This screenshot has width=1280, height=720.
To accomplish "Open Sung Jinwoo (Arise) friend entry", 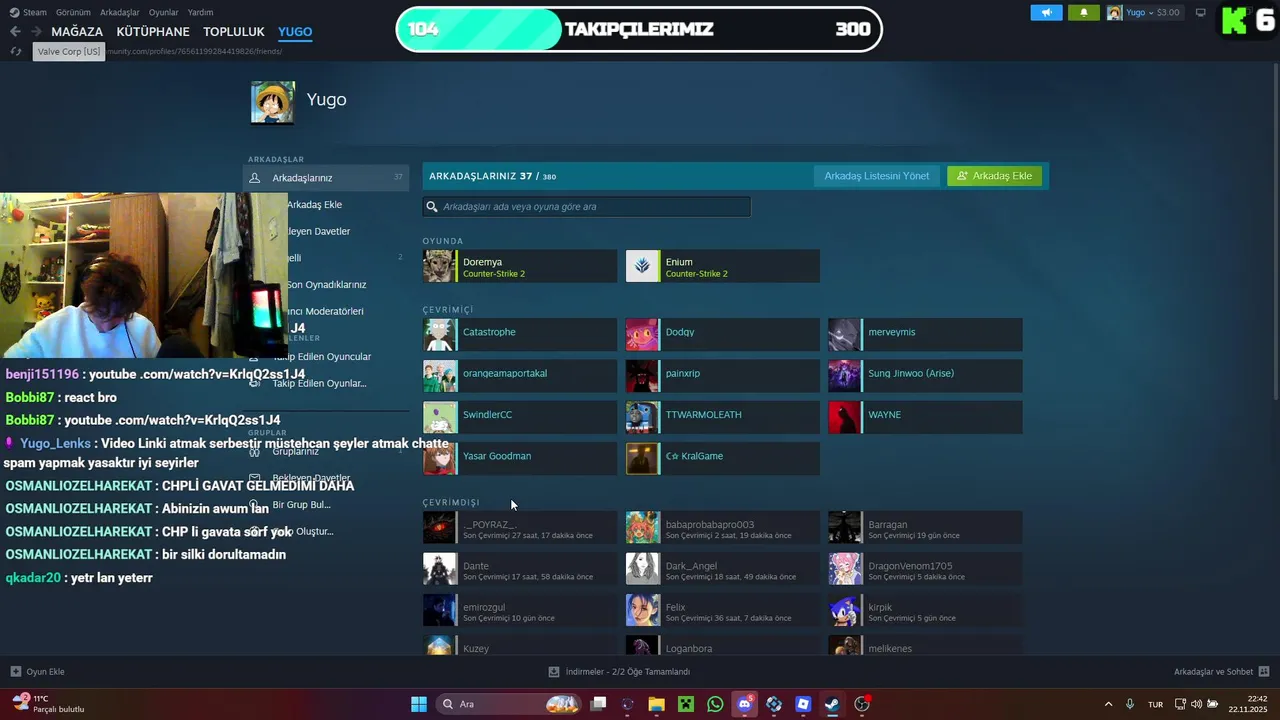I will coord(925,375).
